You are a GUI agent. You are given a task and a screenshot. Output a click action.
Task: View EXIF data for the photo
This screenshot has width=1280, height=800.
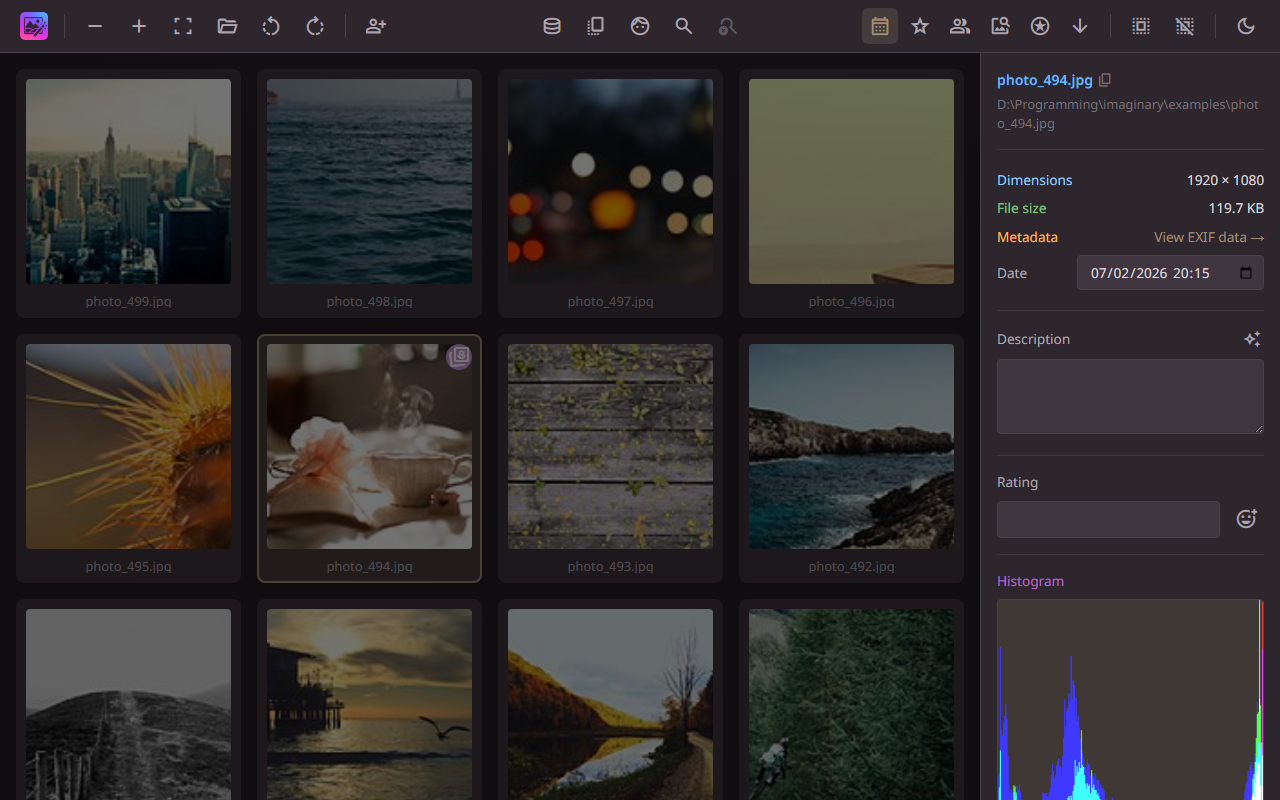1209,237
